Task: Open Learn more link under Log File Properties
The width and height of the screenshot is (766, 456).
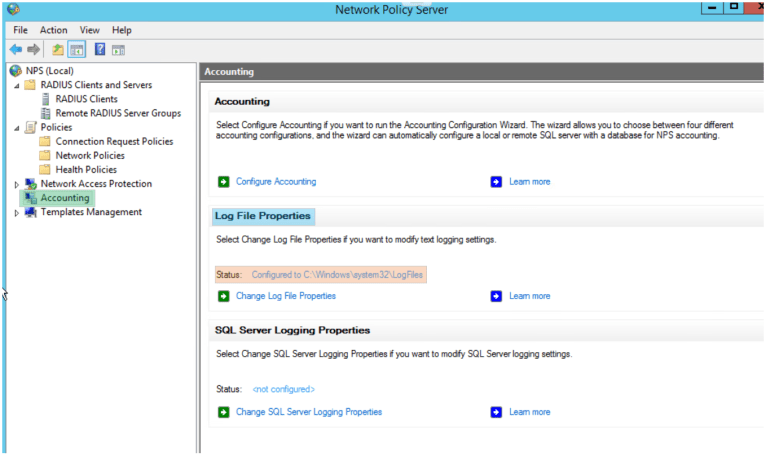Action: pyautogui.click(x=529, y=296)
